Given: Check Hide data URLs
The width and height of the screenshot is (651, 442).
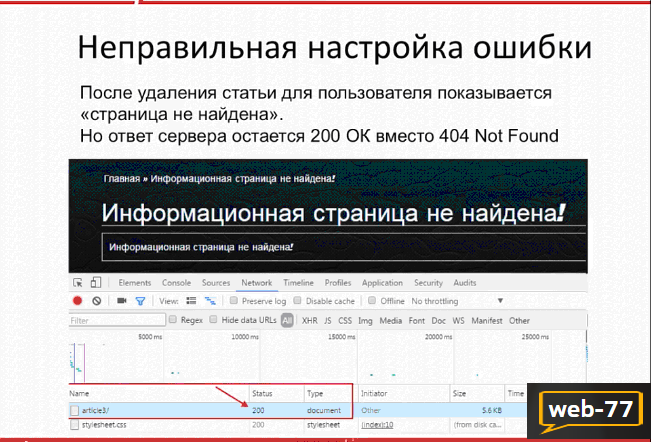Looking at the screenshot, I should pyautogui.click(x=213, y=319).
